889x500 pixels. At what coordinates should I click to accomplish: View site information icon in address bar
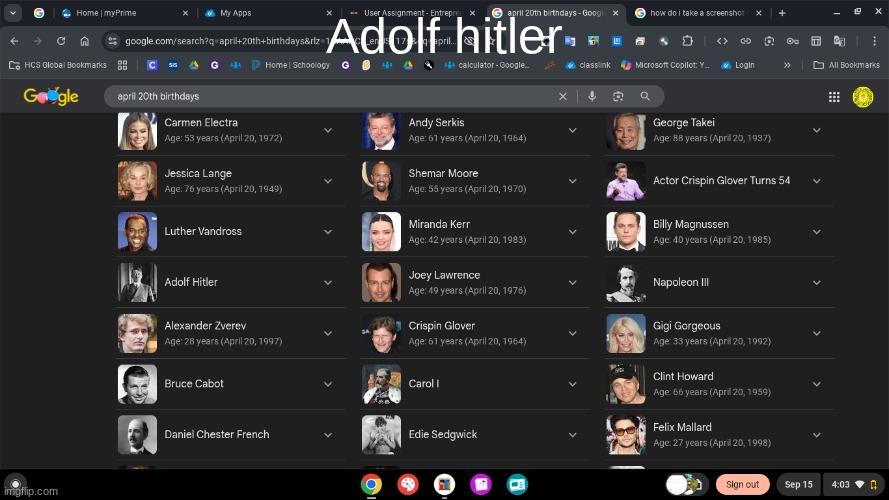pyautogui.click(x=113, y=41)
